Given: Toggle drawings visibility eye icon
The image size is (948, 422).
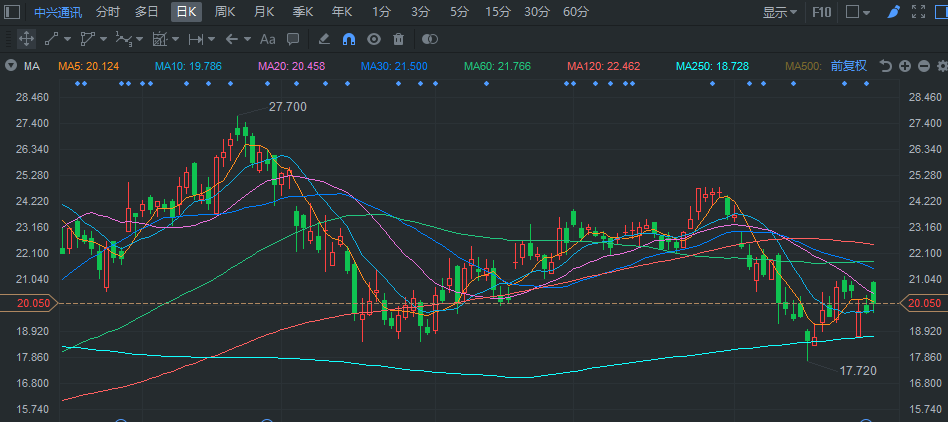Looking at the screenshot, I should (374, 39).
